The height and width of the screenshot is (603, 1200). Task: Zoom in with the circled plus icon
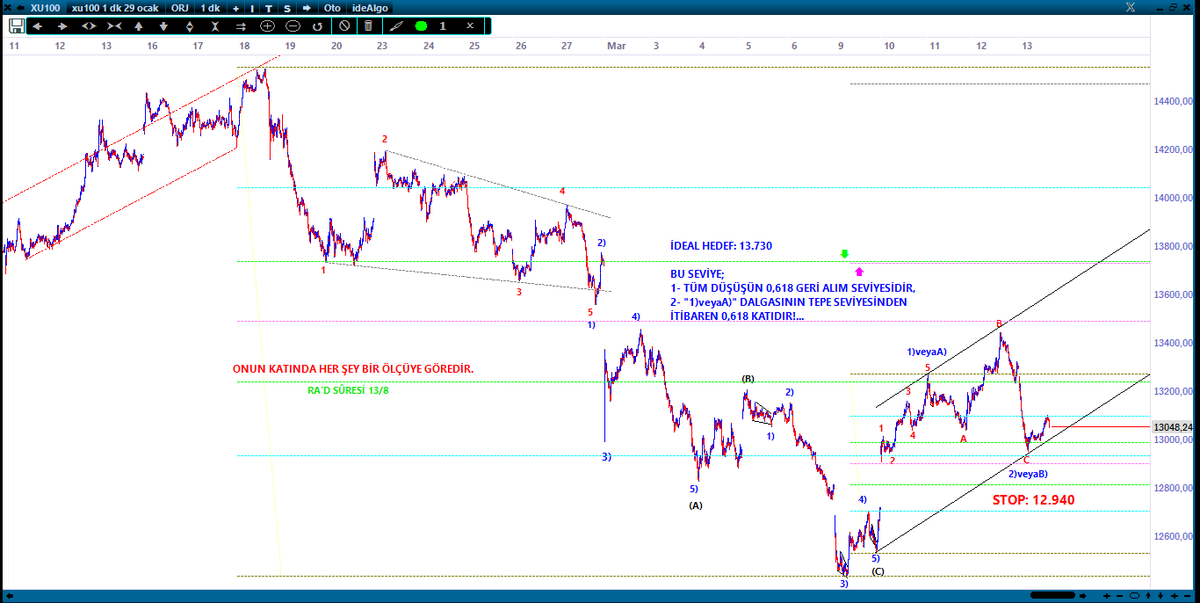point(267,26)
